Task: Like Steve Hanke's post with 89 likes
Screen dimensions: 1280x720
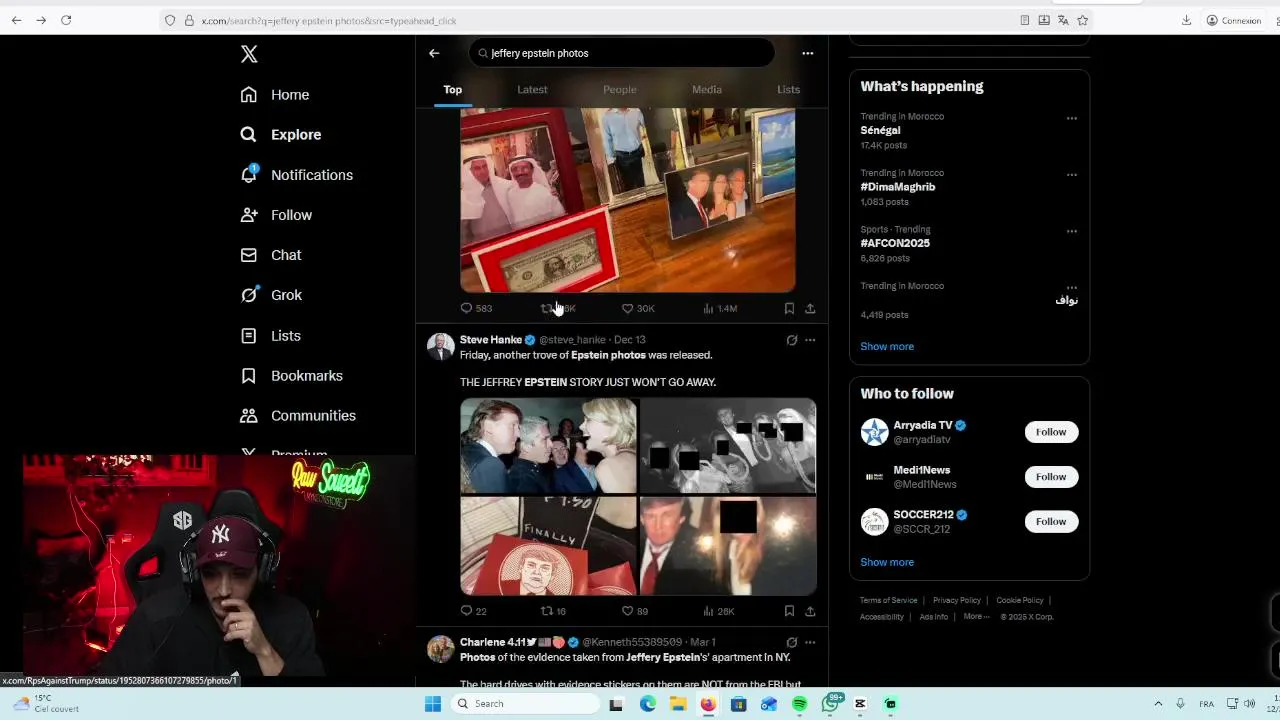Action: (x=635, y=611)
